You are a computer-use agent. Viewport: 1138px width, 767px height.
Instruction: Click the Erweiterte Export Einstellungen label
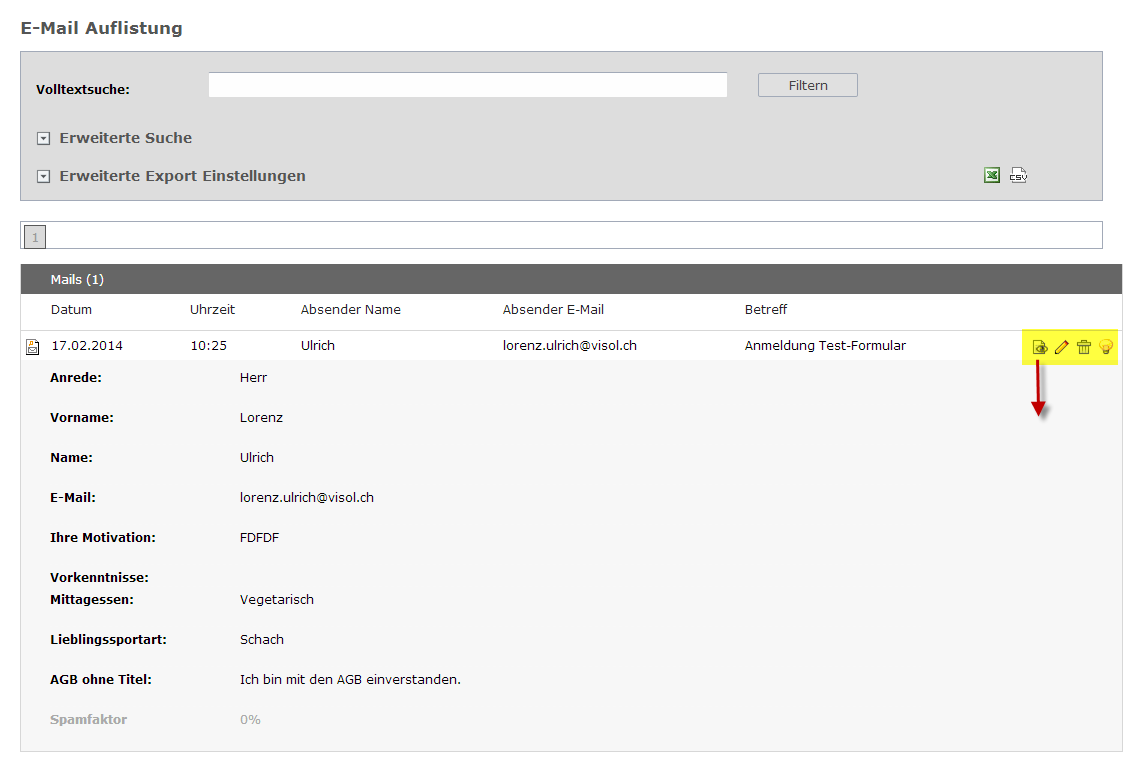[x=182, y=176]
